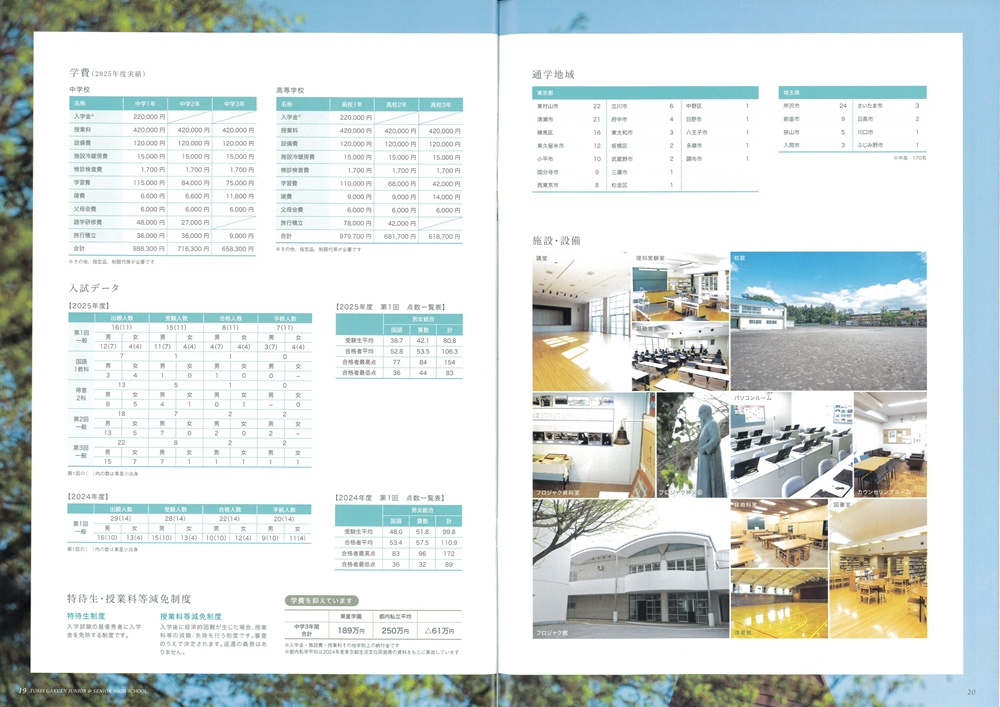This screenshot has width=1000, height=707.
Task: Click the 学費 section heading
Action: pyautogui.click(x=80, y=73)
